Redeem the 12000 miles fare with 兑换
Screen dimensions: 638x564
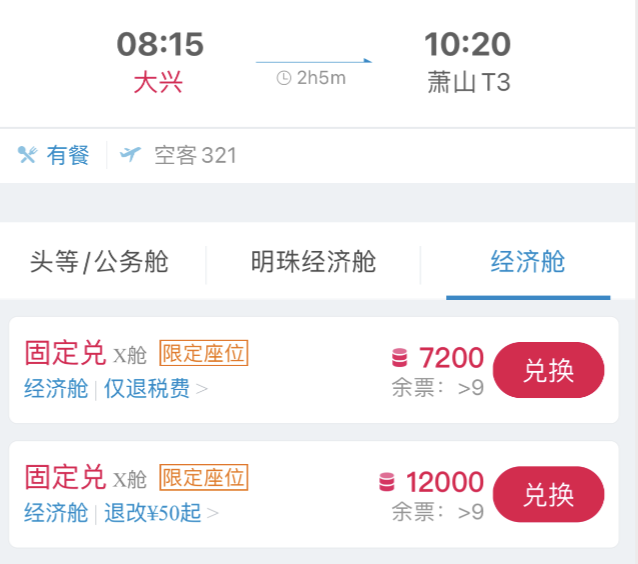[548, 494]
